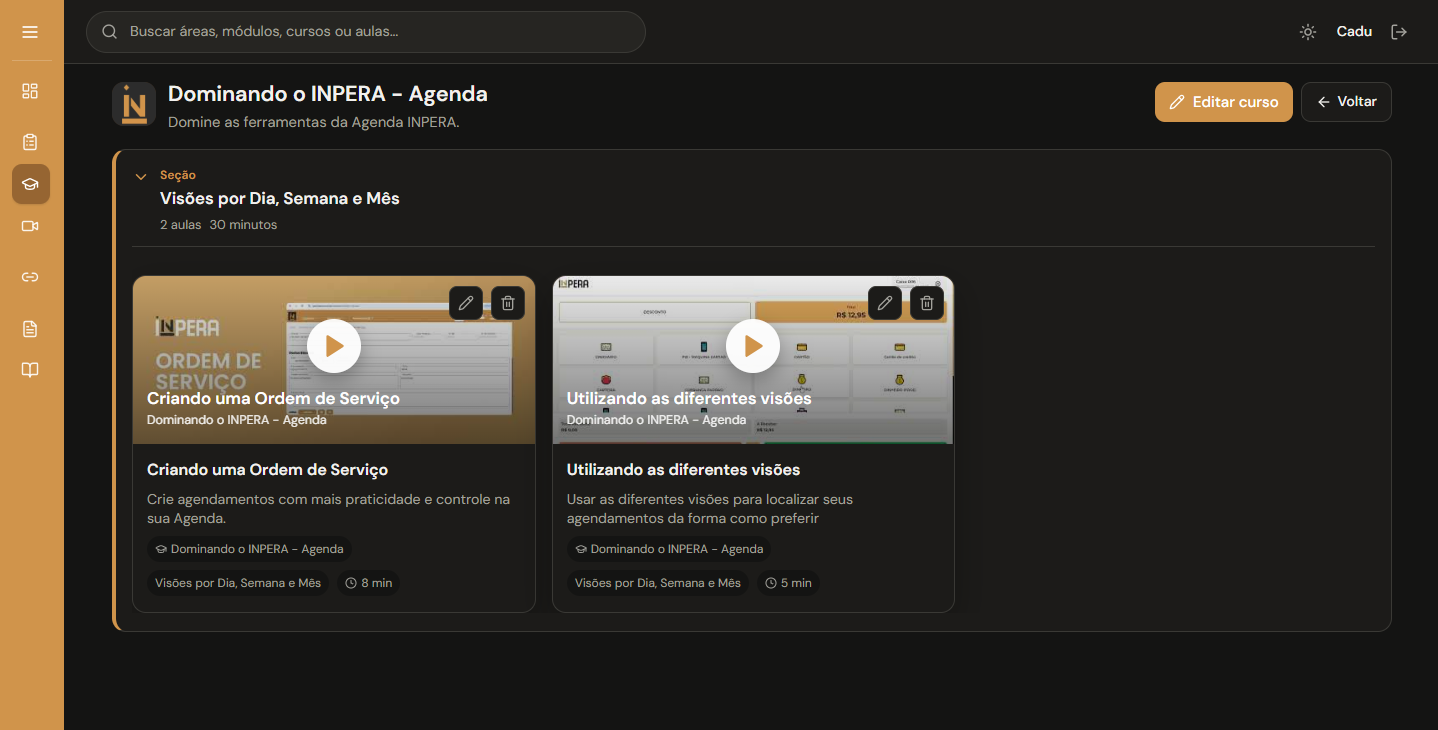This screenshot has width=1438, height=730.
Task: Delete the Criando uma Ordem de Serviço lesson
Action: tap(508, 303)
